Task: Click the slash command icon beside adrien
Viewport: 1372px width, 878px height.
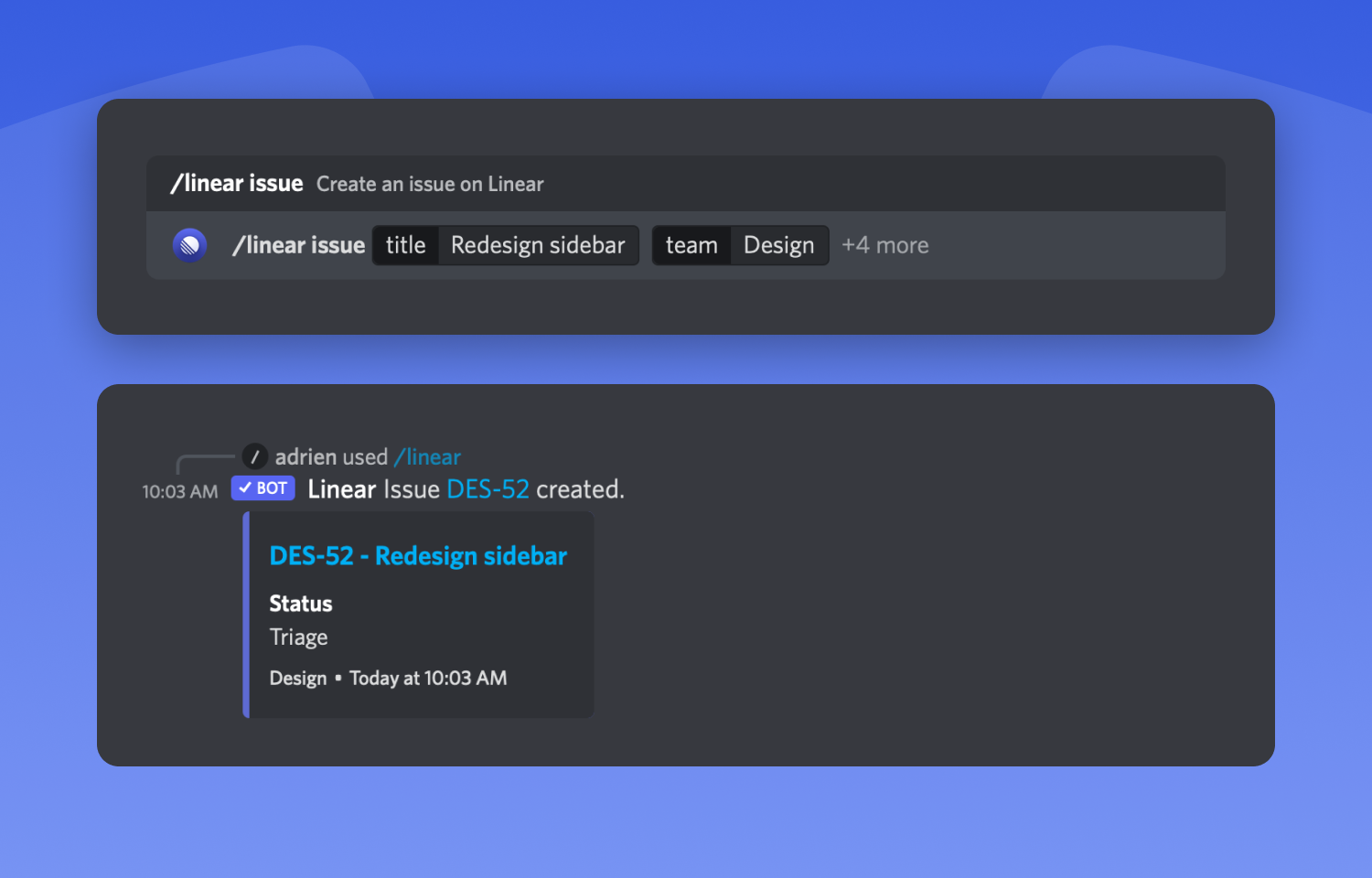Action: pyautogui.click(x=255, y=456)
